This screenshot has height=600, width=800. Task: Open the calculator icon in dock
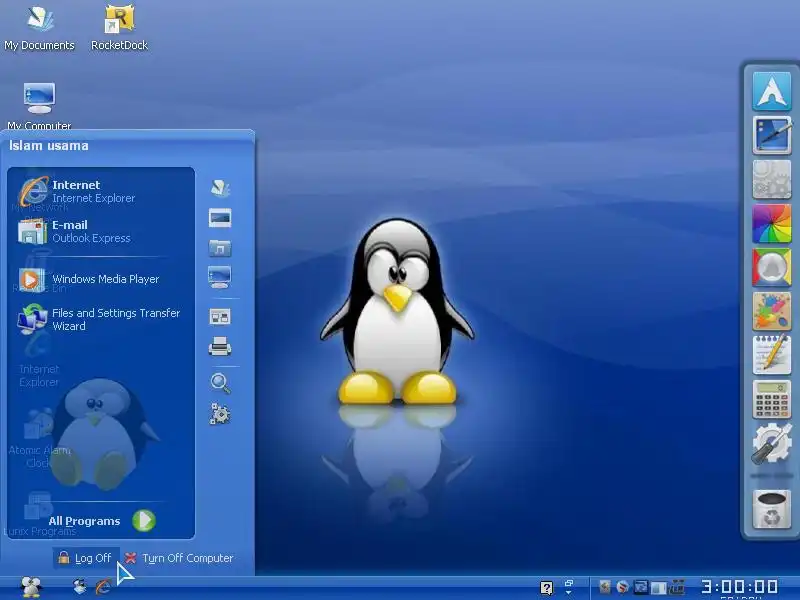click(771, 399)
